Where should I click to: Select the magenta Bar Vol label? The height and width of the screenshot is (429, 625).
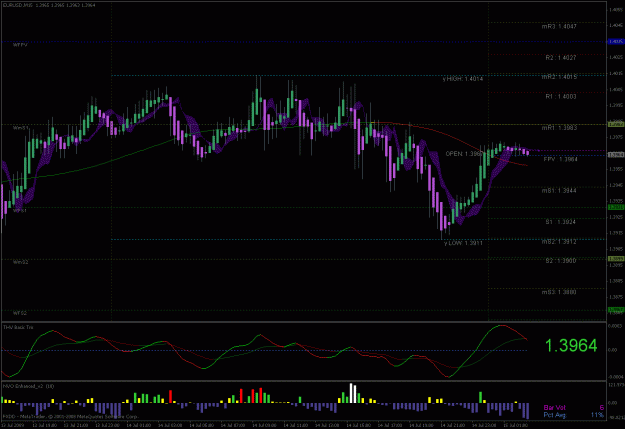pyautogui.click(x=554, y=407)
